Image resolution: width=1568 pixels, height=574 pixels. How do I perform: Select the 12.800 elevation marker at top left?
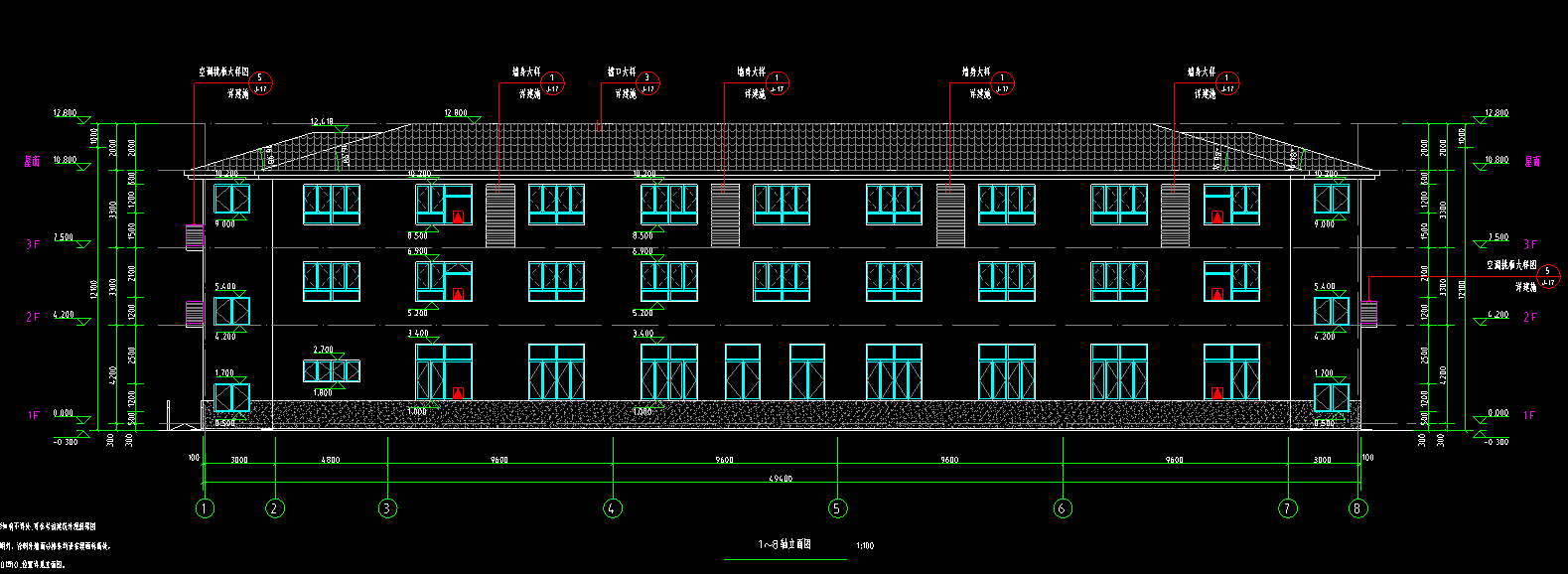(66, 114)
